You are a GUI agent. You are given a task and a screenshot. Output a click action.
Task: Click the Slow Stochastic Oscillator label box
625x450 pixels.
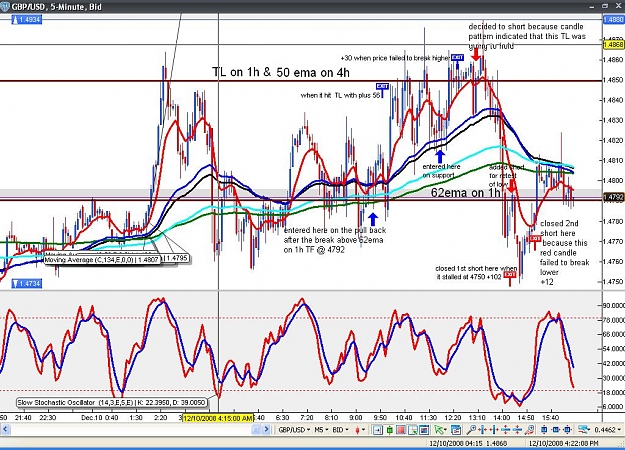point(112,403)
